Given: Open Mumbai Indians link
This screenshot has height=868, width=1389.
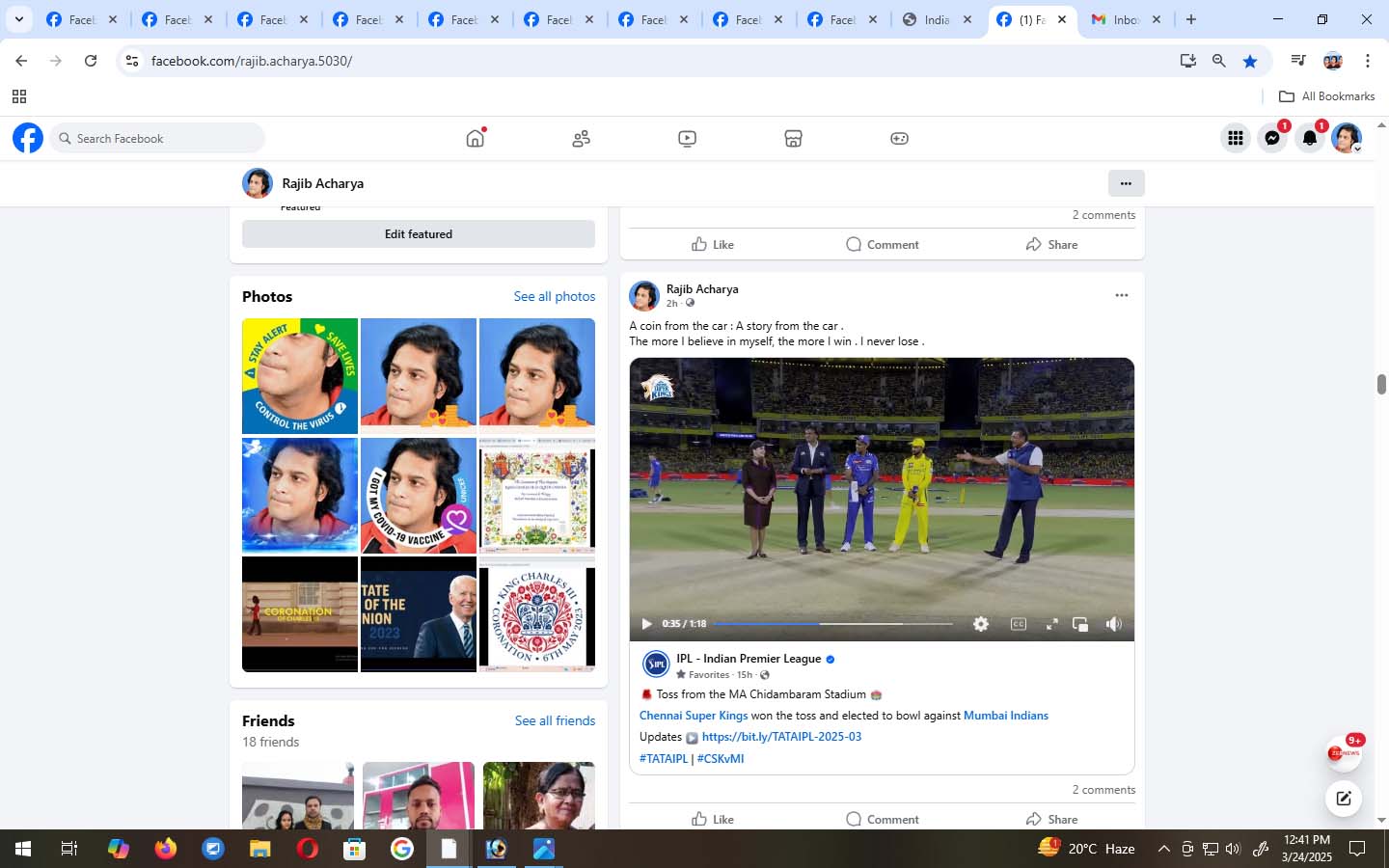Looking at the screenshot, I should tap(1006, 716).
